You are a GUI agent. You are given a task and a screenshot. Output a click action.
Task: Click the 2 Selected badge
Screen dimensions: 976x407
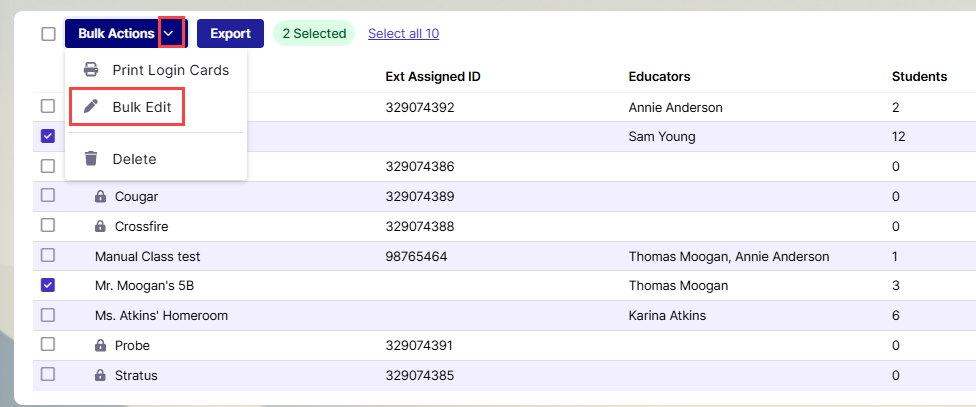314,34
